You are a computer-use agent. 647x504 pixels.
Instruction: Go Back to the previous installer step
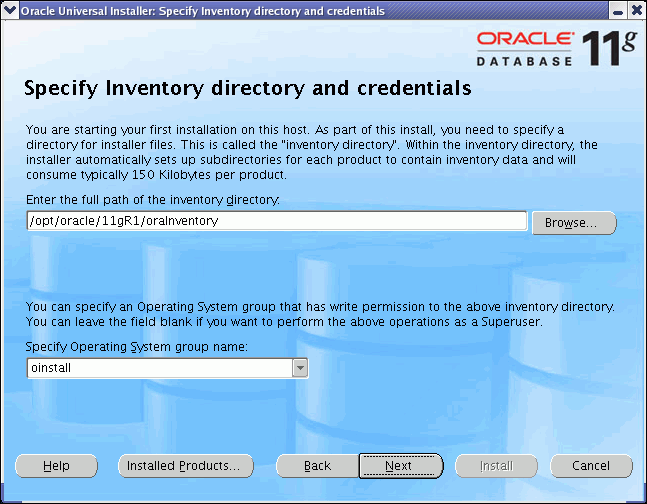[x=317, y=466]
